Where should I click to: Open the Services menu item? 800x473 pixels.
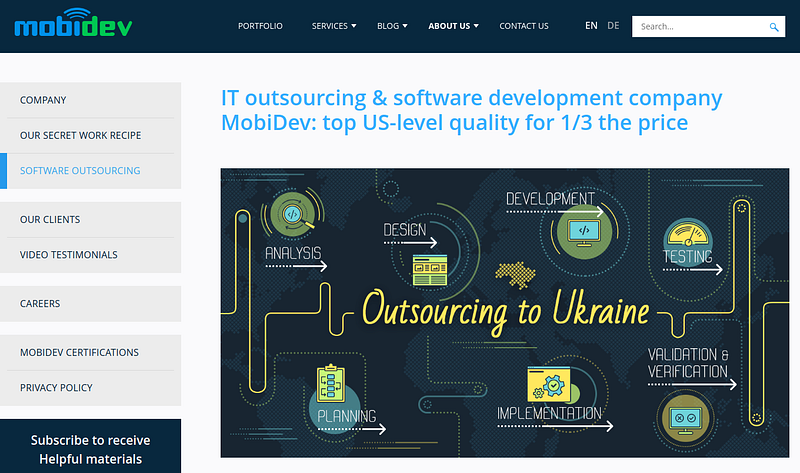pos(330,26)
